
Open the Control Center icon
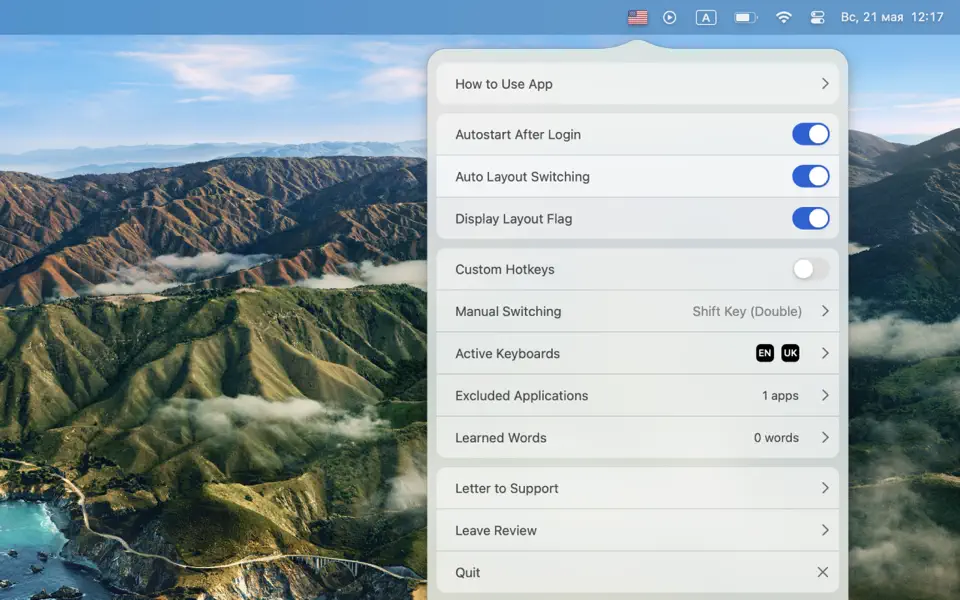pos(818,16)
